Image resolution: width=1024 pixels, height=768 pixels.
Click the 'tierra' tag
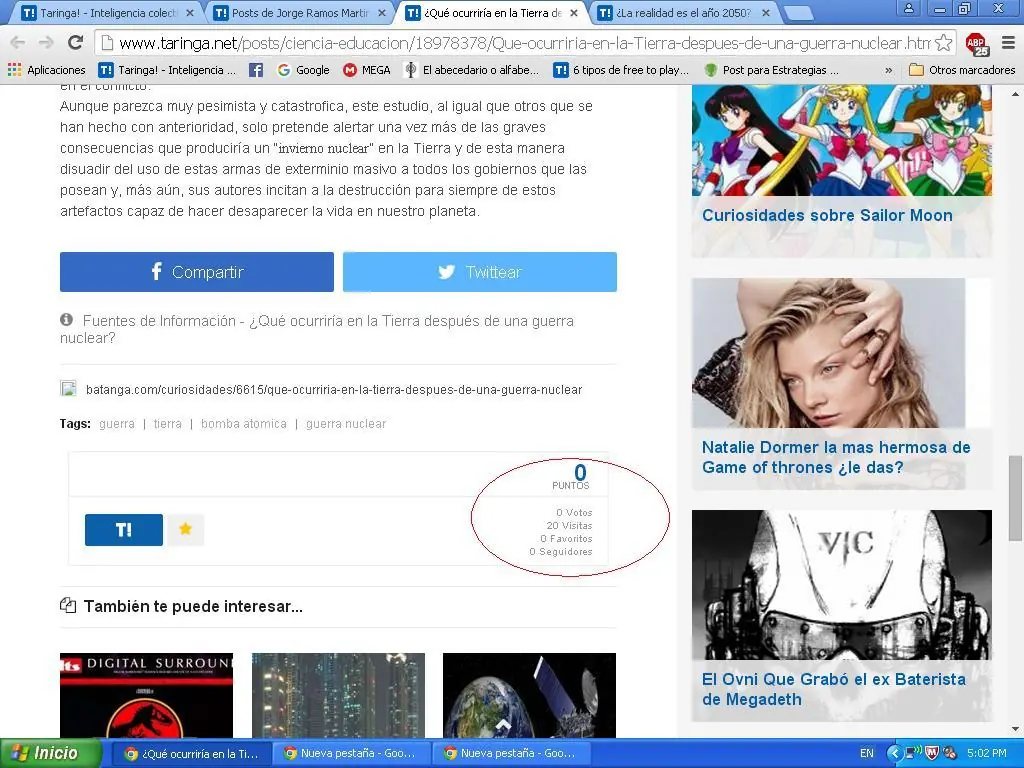(168, 424)
